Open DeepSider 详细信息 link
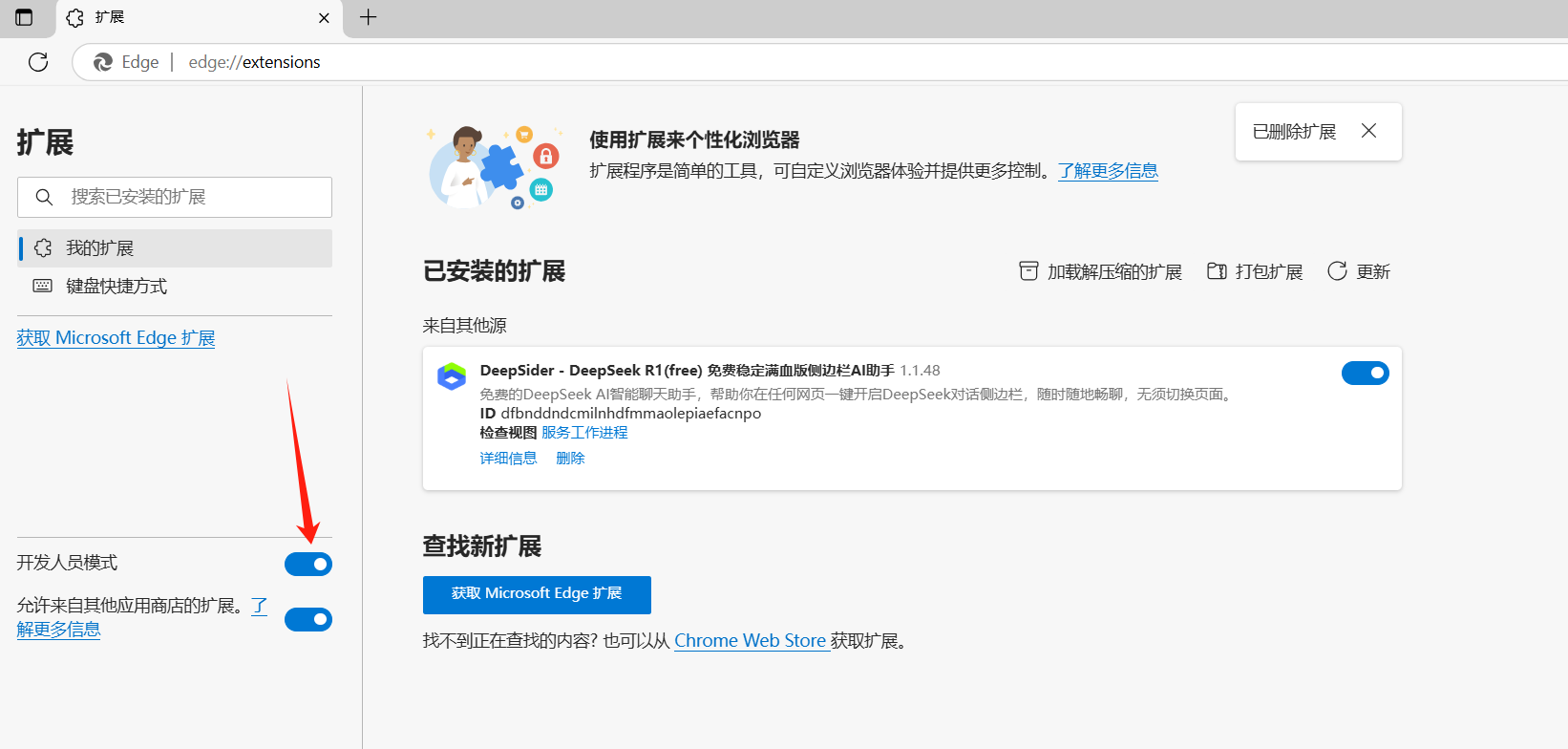 (x=508, y=459)
